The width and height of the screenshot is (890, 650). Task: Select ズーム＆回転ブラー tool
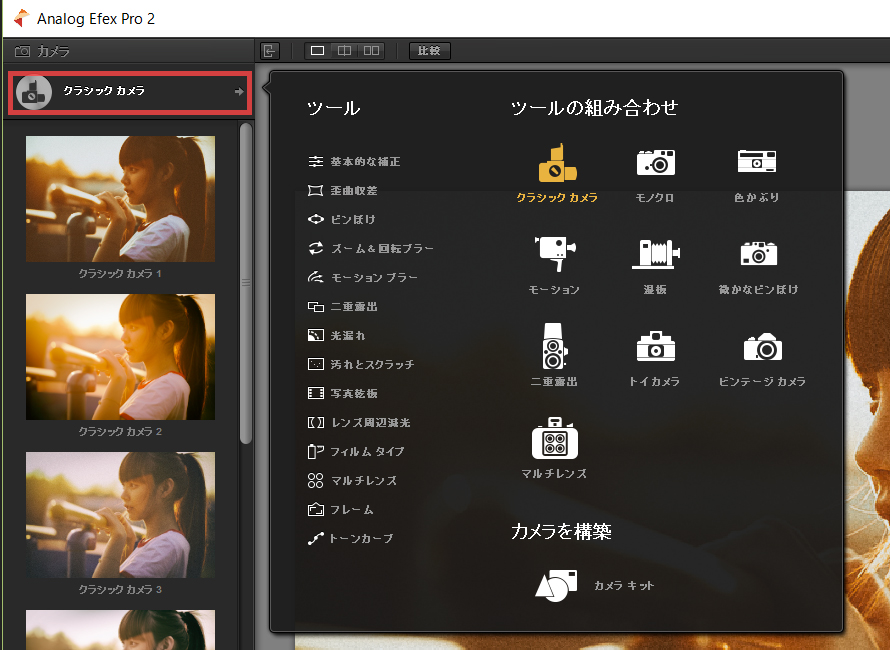371,249
